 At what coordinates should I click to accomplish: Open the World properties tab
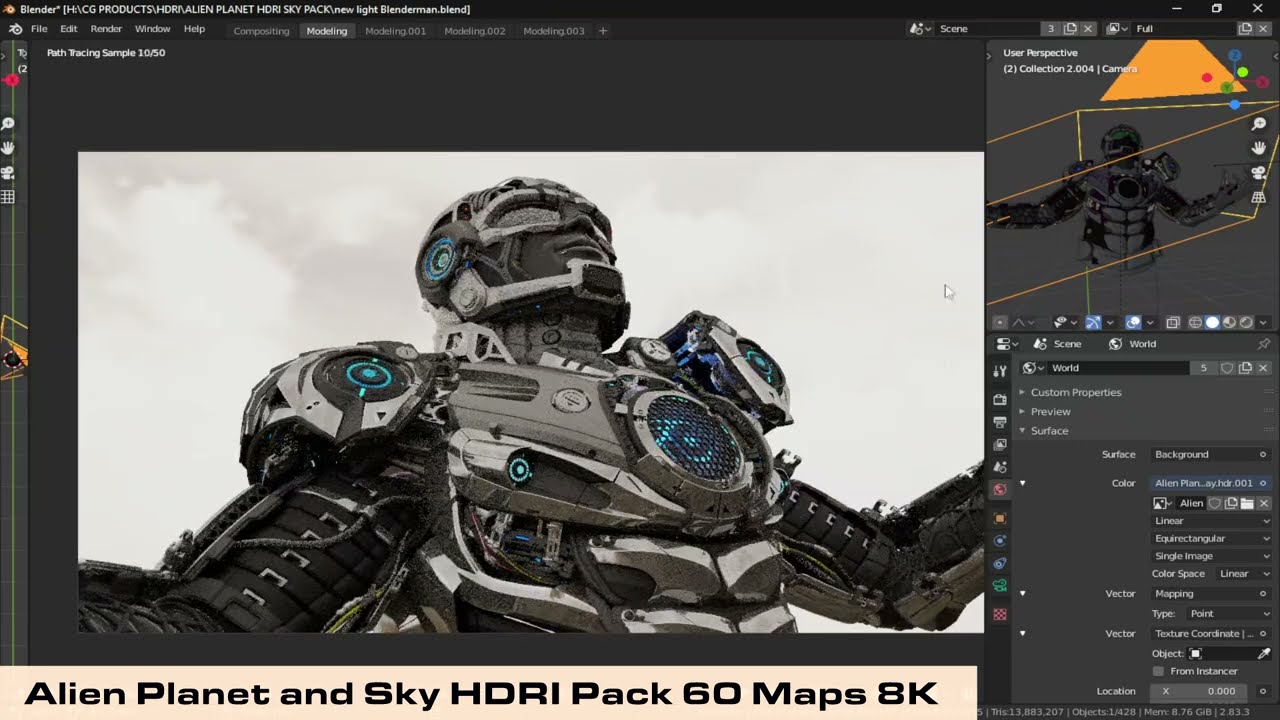coord(999,490)
